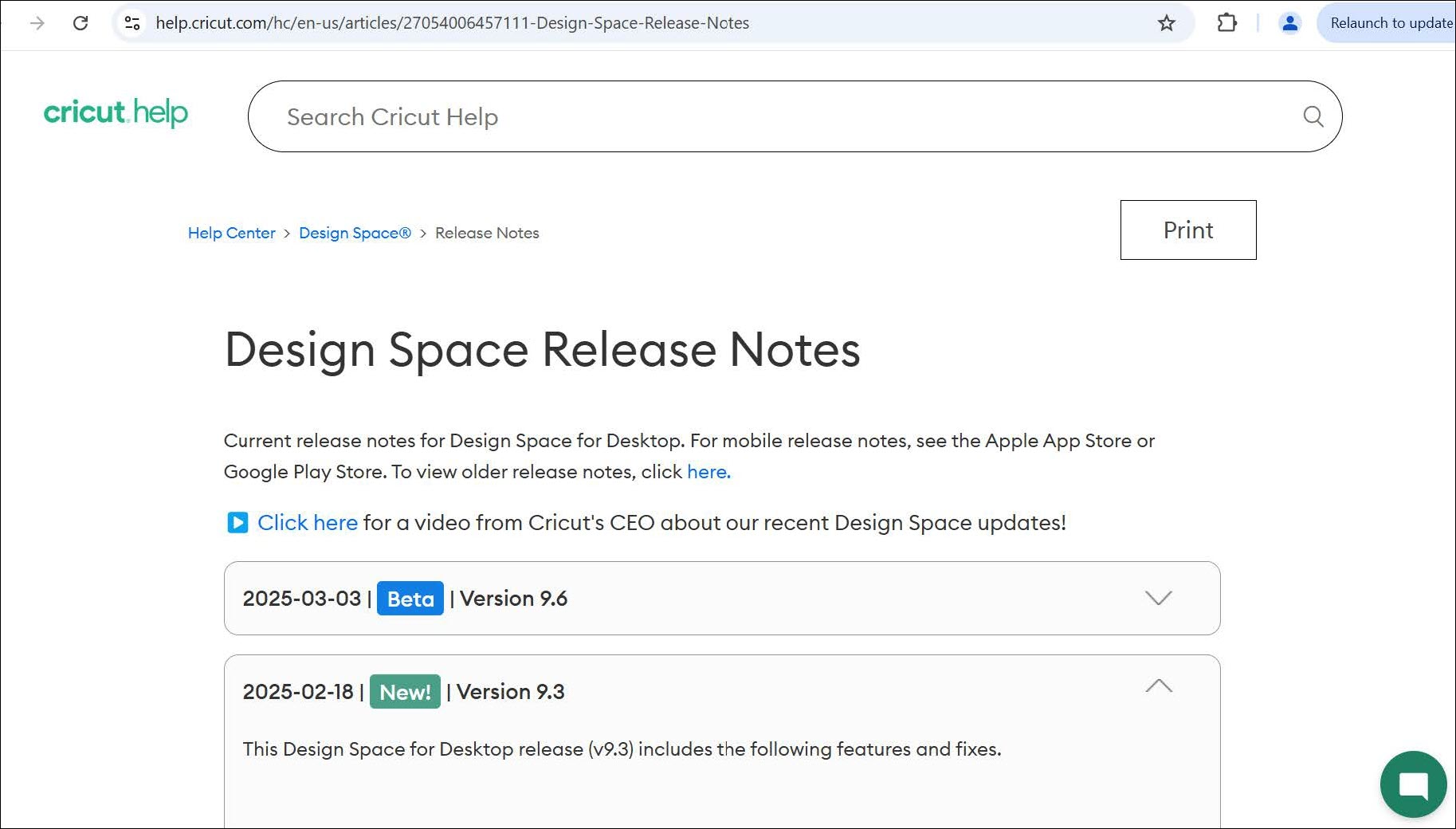Viewport: 1456px width, 829px height.
Task: Click the address bar URL
Action: 452,23
